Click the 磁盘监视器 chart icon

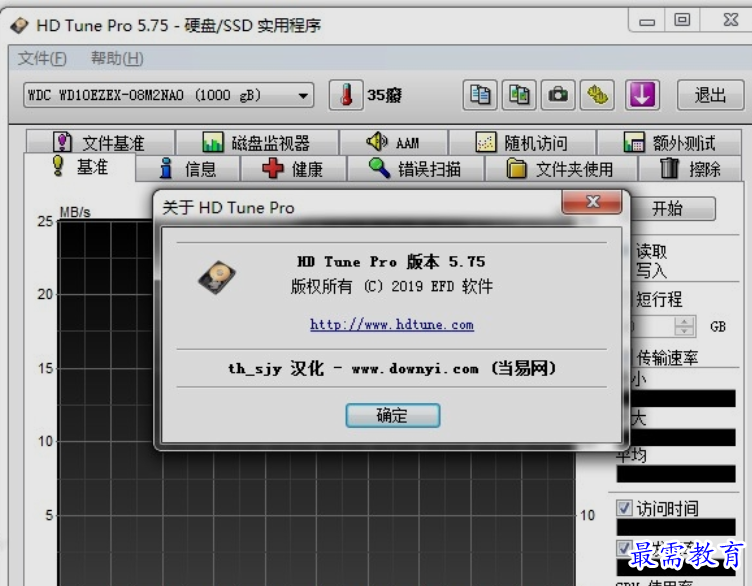pos(212,142)
